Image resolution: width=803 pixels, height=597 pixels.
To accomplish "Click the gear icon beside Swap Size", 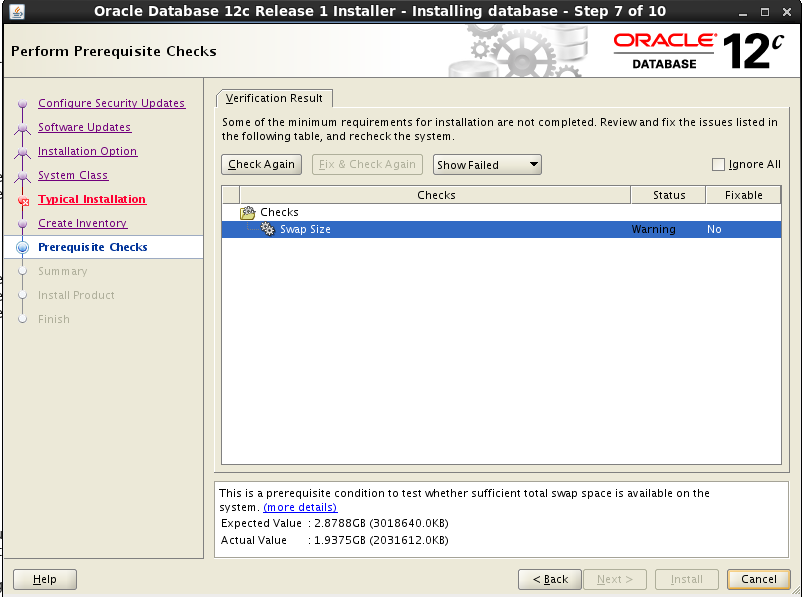I will click(268, 229).
